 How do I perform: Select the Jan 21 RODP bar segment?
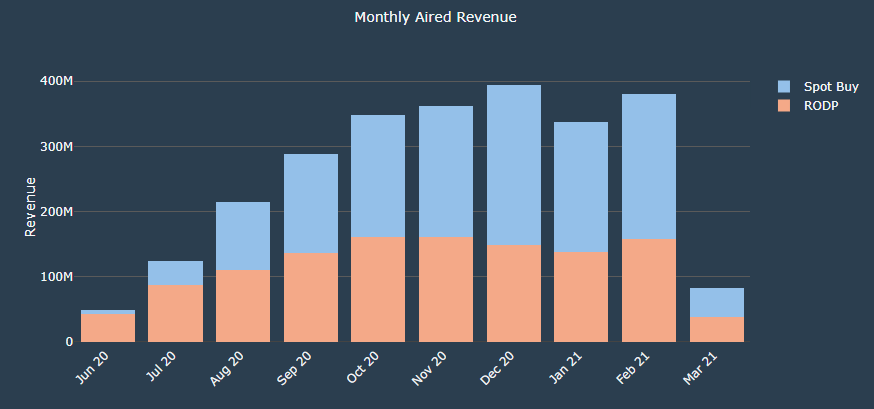tap(581, 297)
